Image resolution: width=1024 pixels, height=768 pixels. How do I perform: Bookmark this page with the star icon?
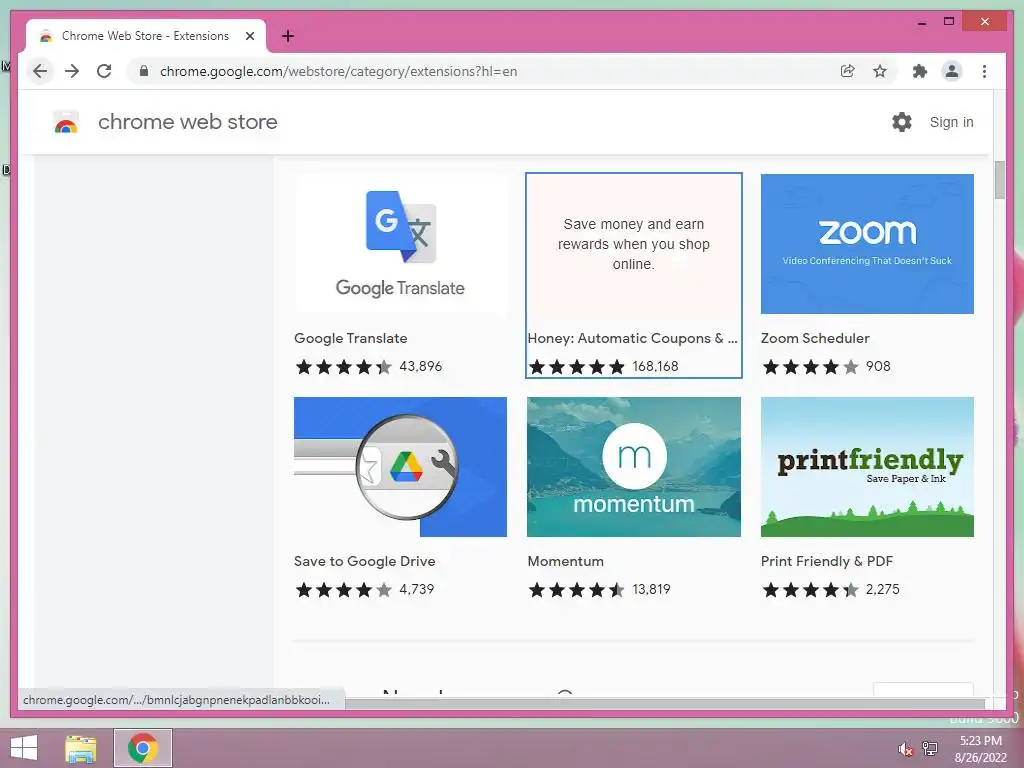pyautogui.click(x=880, y=71)
